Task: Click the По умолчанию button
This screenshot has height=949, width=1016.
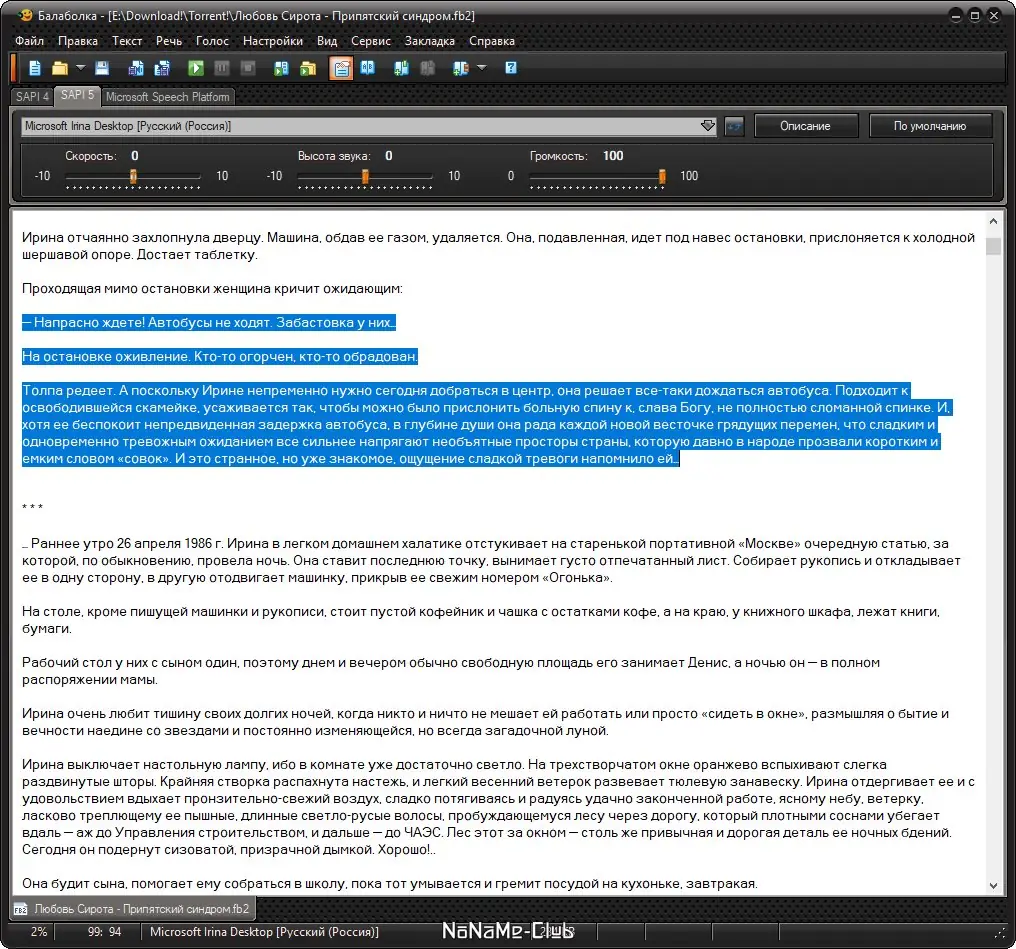Action: pyautogui.click(x=930, y=126)
